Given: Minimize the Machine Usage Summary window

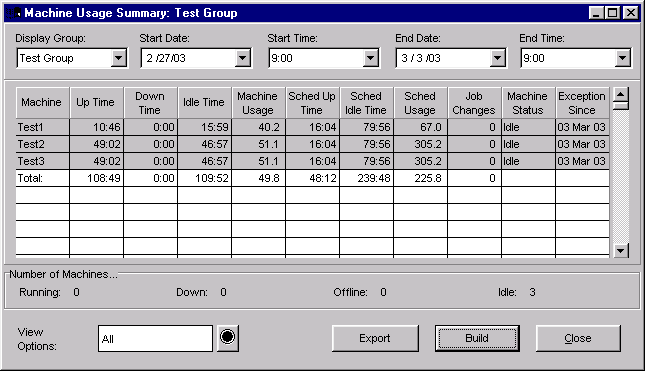Looking at the screenshot, I should (596, 13).
